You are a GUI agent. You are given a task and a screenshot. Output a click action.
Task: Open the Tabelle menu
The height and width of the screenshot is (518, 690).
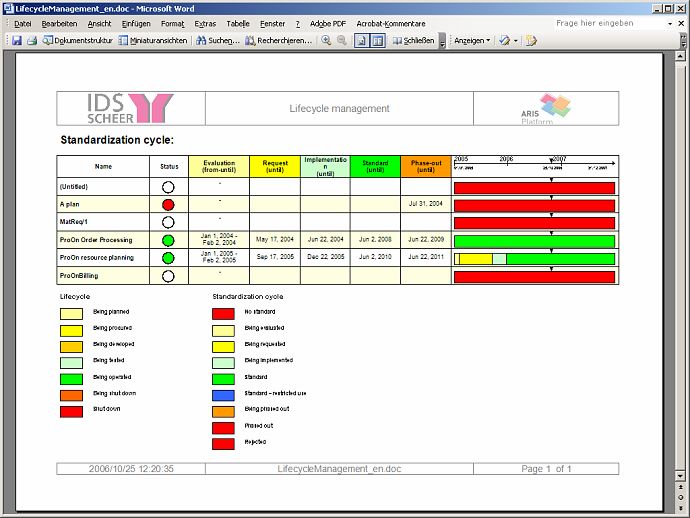pyautogui.click(x=238, y=23)
